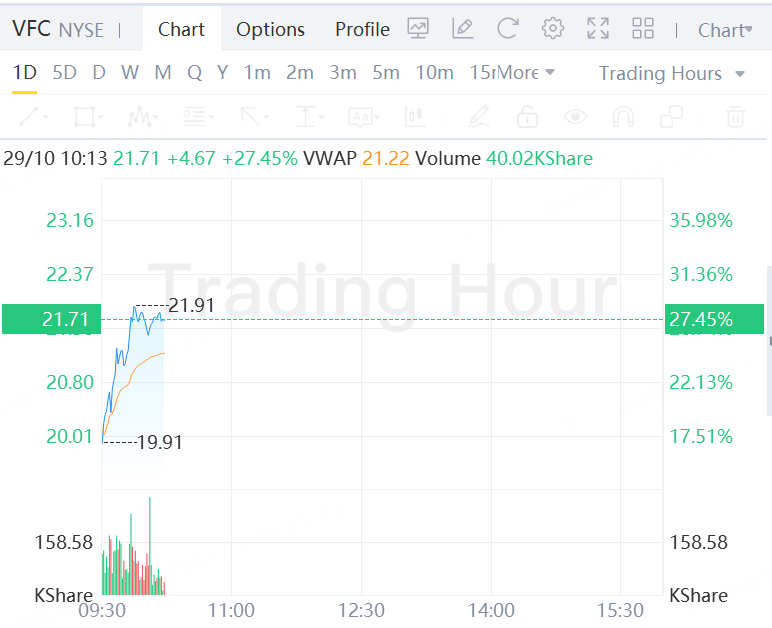Select the 1m interval
The image size is (772, 628).
257,73
